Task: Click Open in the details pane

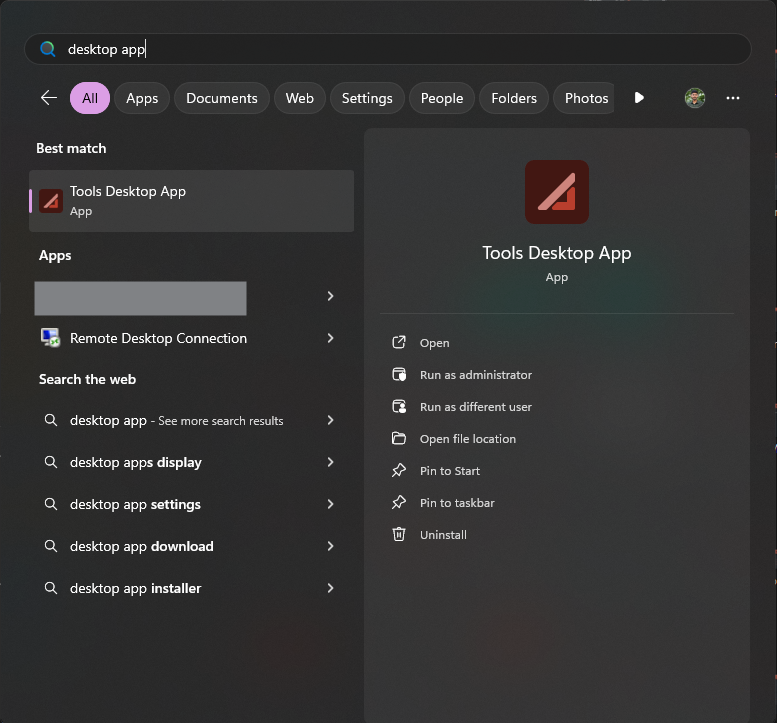Action: click(435, 343)
